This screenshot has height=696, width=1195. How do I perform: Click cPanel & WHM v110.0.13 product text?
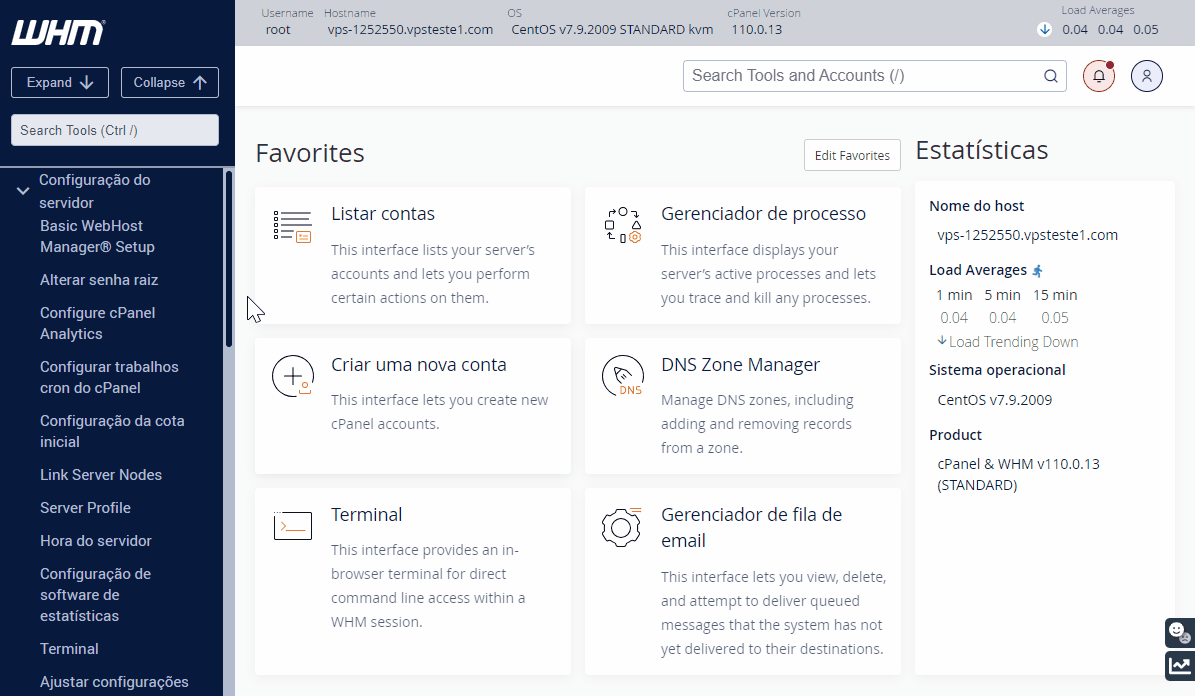(x=1018, y=474)
